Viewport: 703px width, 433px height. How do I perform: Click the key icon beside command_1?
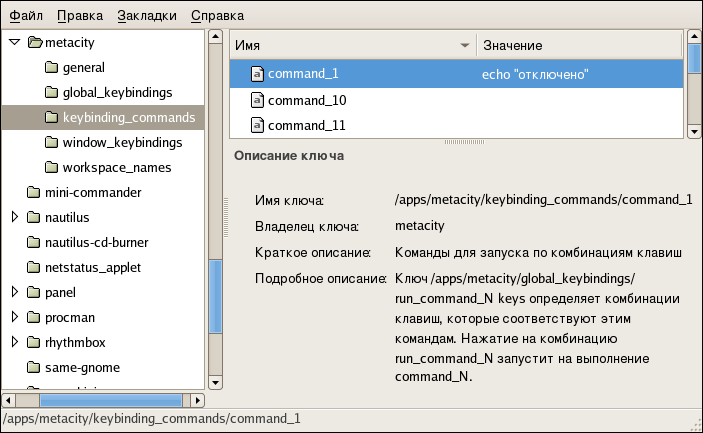tap(257, 74)
